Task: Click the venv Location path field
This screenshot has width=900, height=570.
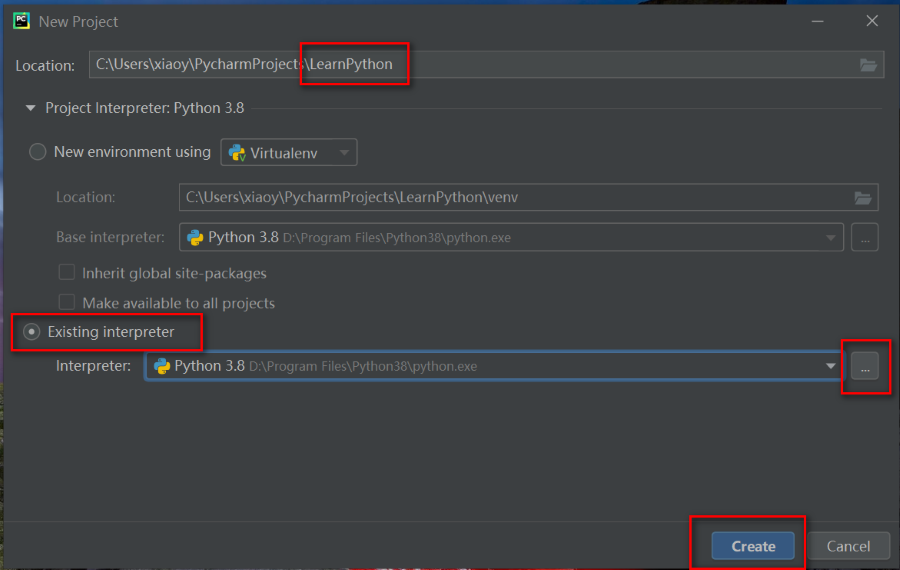Action: coord(528,198)
